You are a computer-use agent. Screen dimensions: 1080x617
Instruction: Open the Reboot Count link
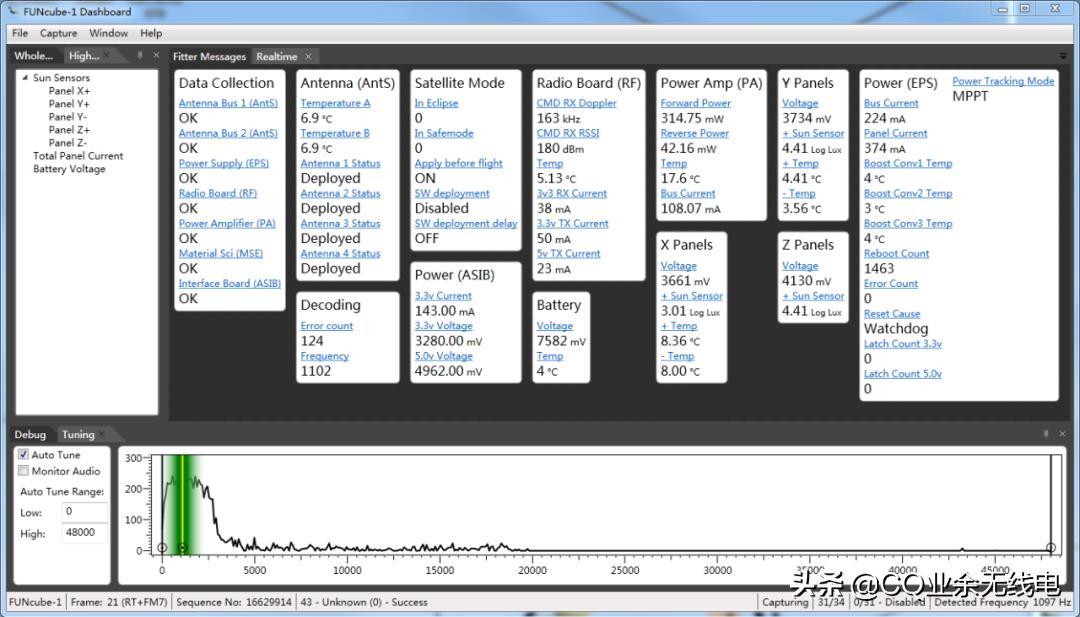tap(896, 253)
